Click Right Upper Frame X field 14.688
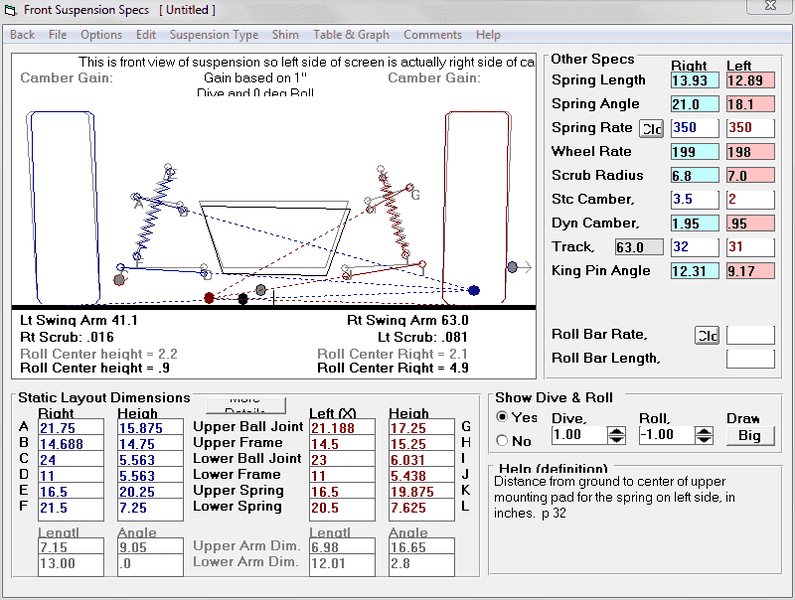Image resolution: width=795 pixels, height=600 pixels. (71, 444)
